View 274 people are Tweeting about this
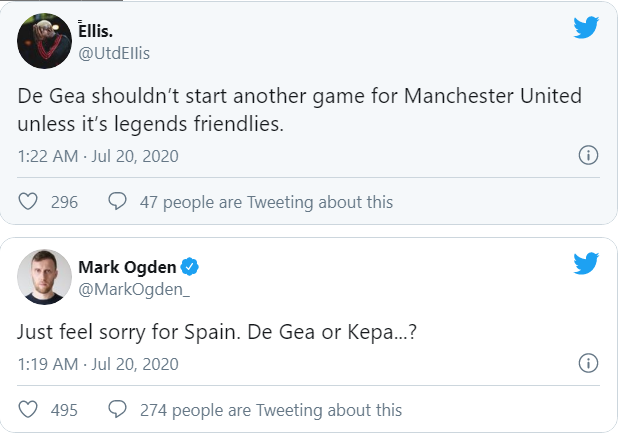 tap(270, 410)
